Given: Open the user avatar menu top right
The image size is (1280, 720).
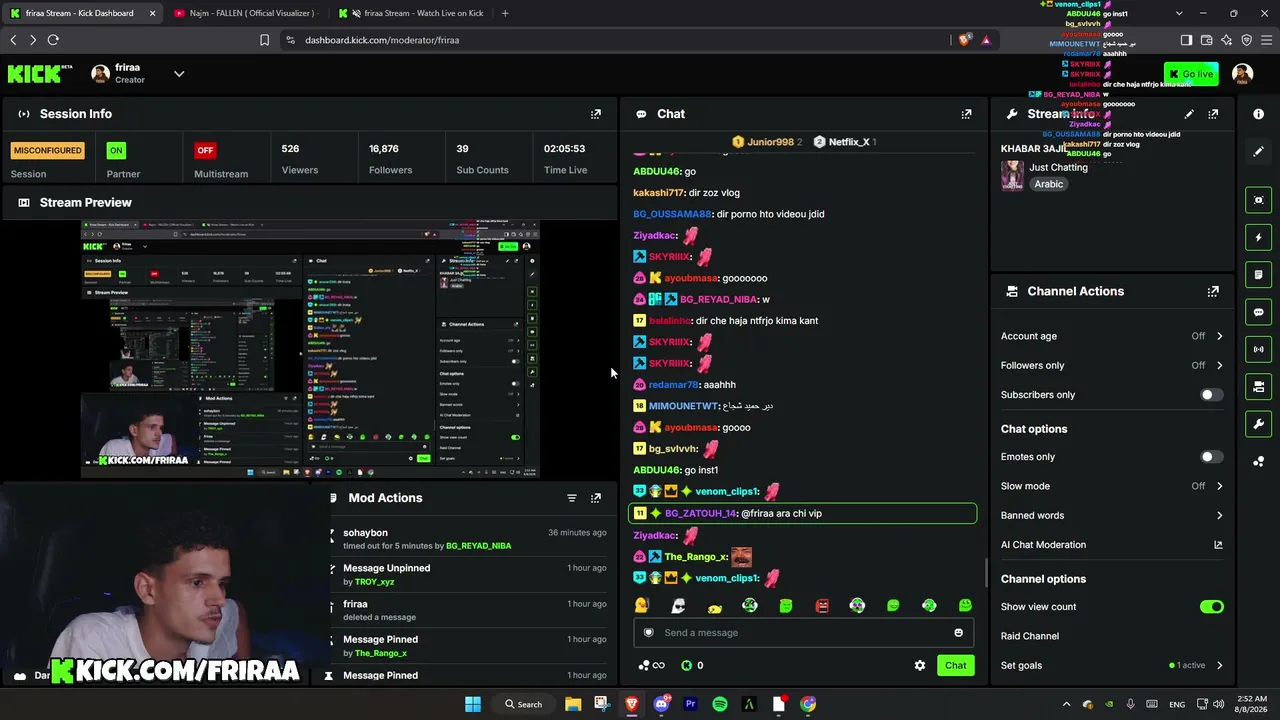Looking at the screenshot, I should pos(1242,74).
